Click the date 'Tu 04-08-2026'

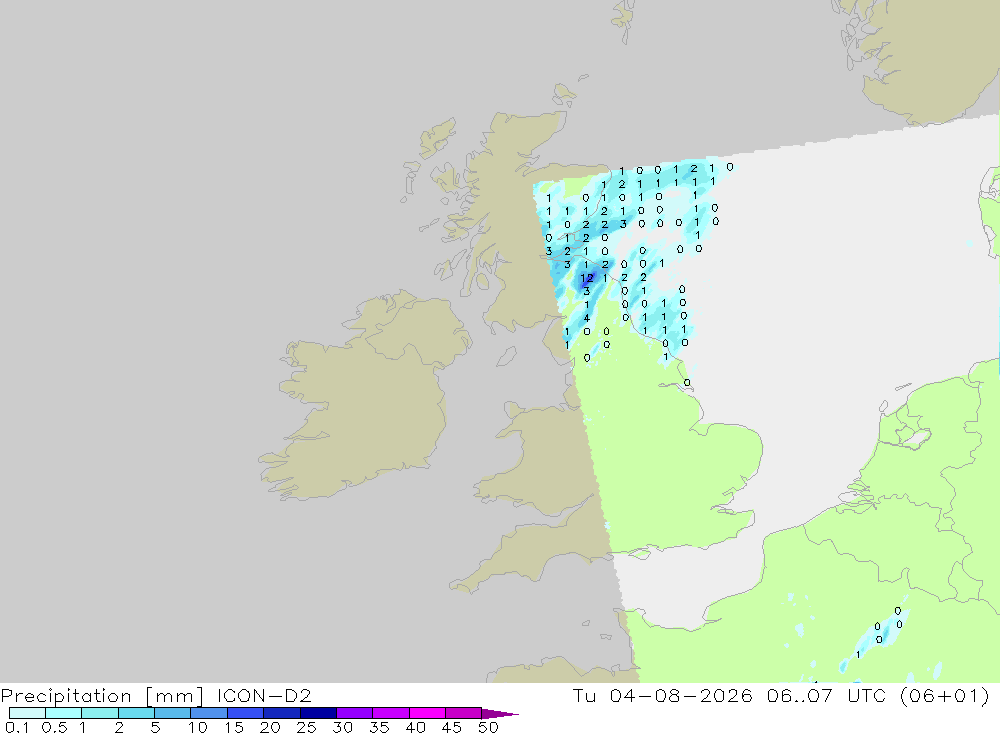(x=663, y=695)
